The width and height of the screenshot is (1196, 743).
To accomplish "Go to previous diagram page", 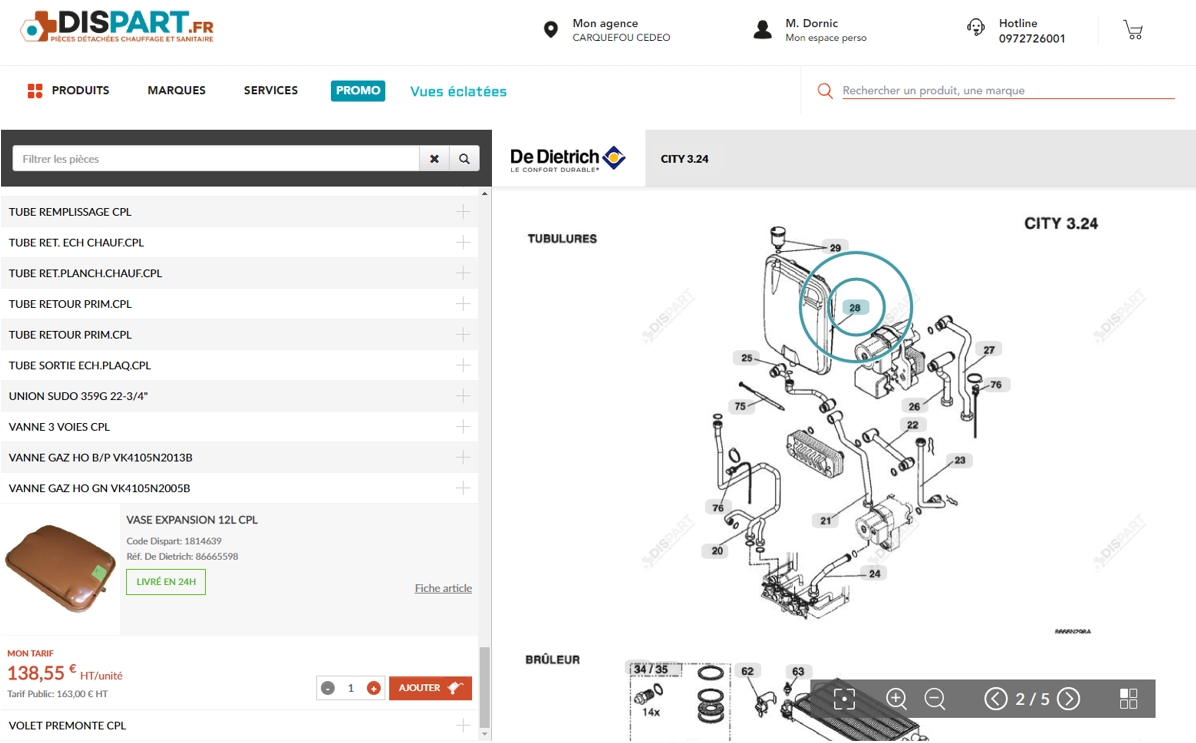I will [995, 699].
